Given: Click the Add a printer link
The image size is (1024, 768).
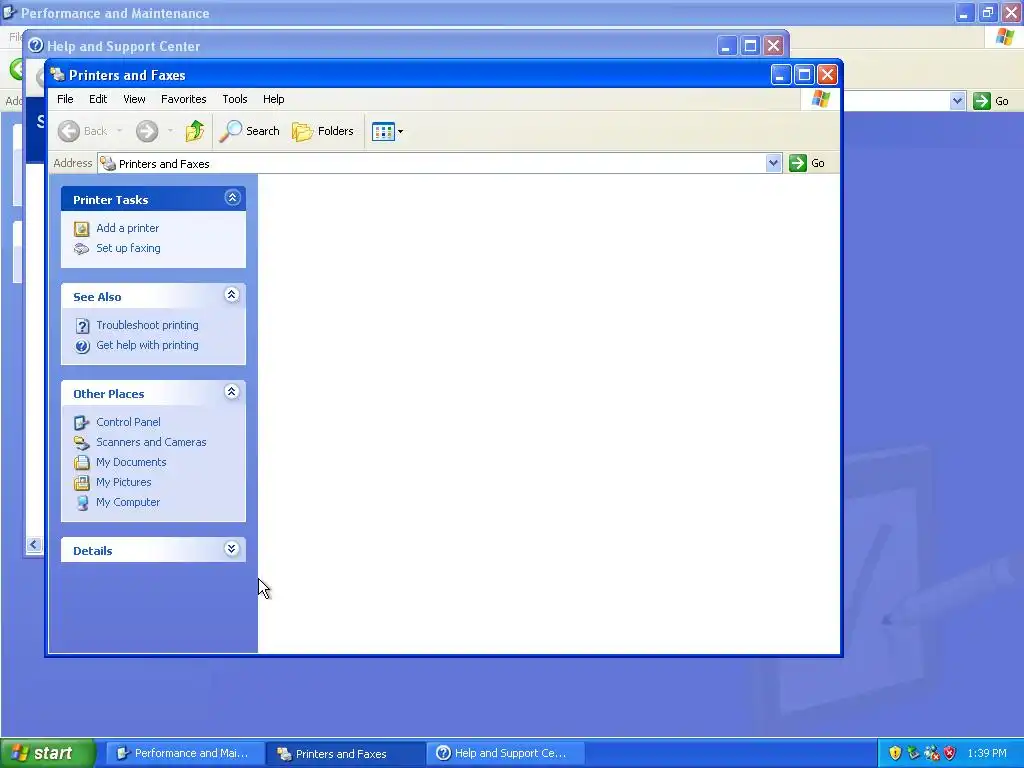Looking at the screenshot, I should pos(127,228).
